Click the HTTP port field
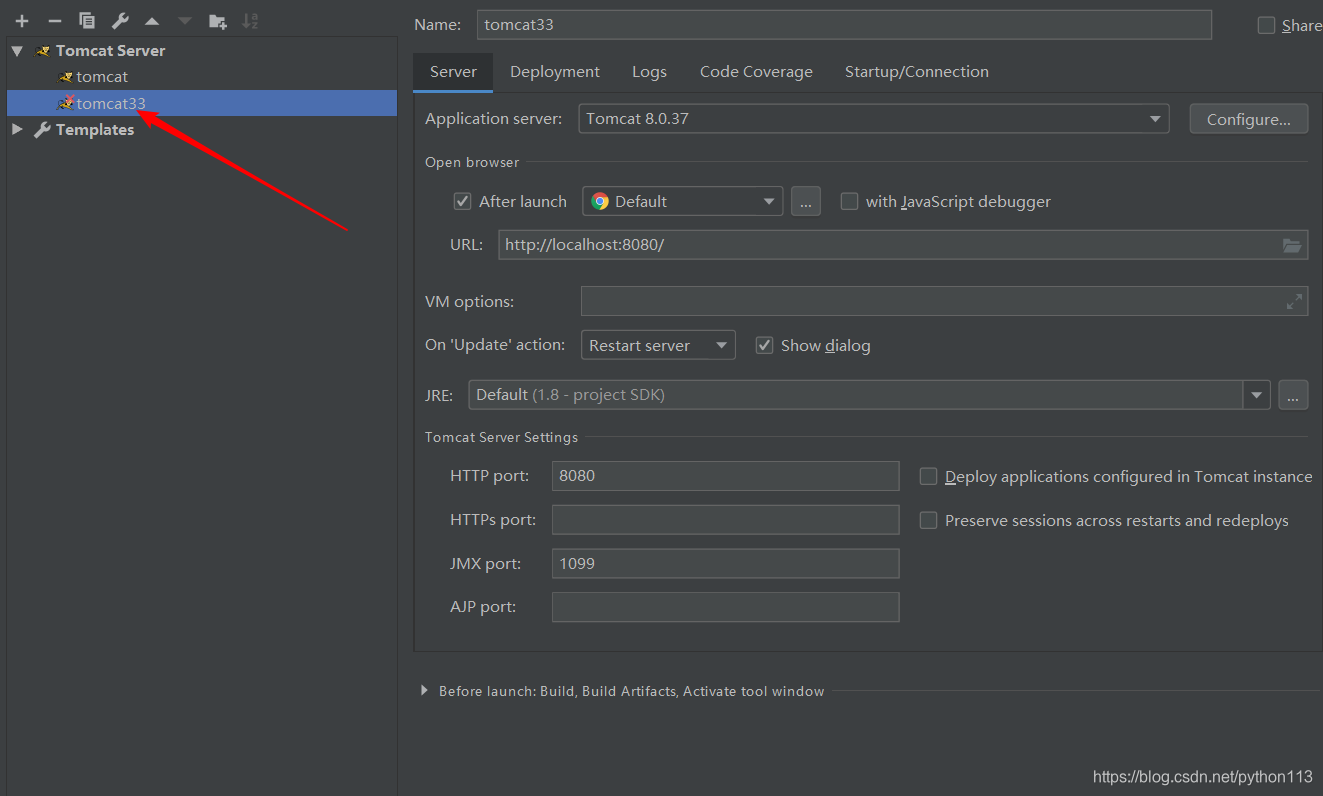1323x796 pixels. (725, 476)
